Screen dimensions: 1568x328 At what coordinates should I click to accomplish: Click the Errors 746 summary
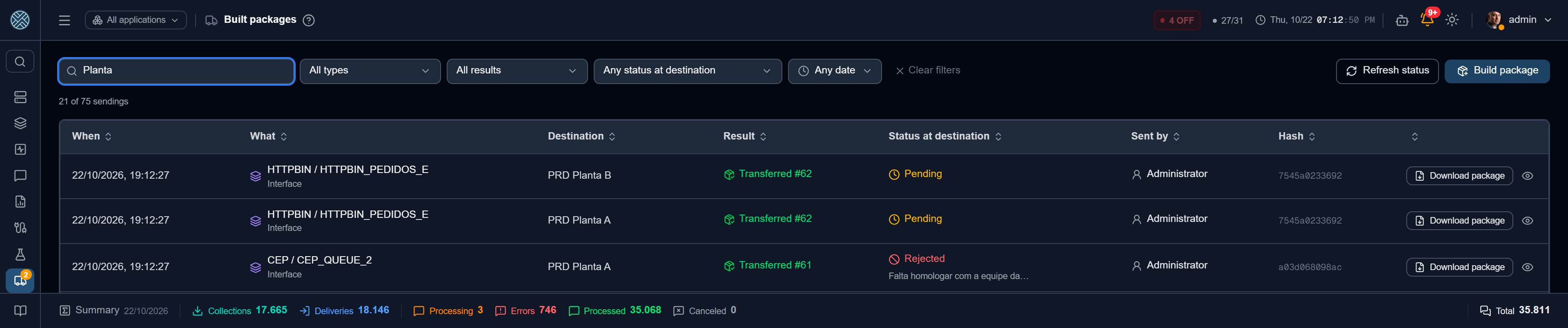[526, 311]
